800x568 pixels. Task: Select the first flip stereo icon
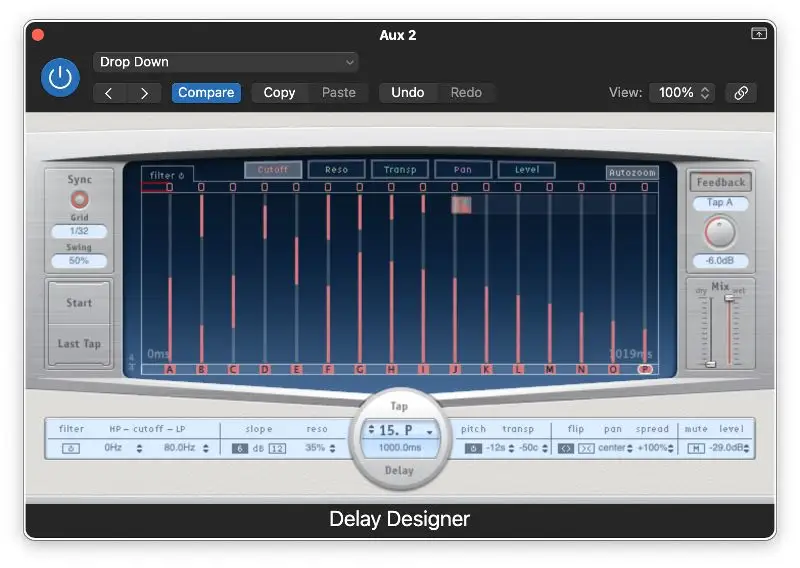tap(564, 449)
